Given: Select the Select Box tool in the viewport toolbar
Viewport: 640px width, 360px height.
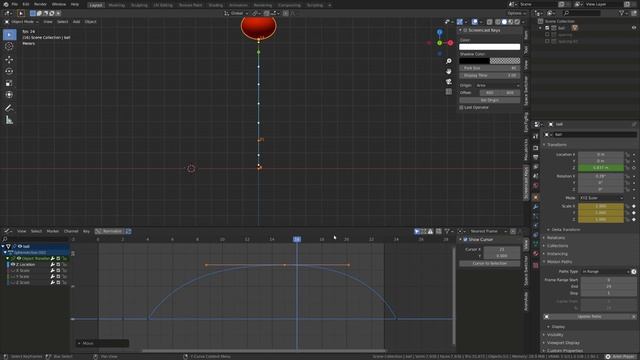Looking at the screenshot, I should coord(9,35).
